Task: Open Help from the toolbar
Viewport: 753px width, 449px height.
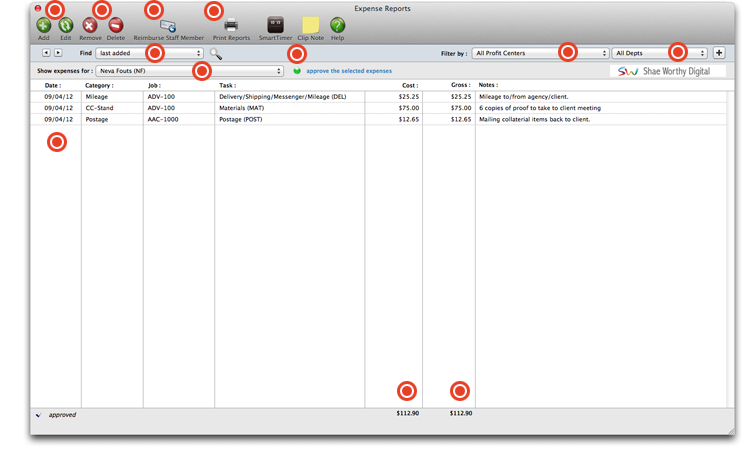Action: click(x=337, y=25)
